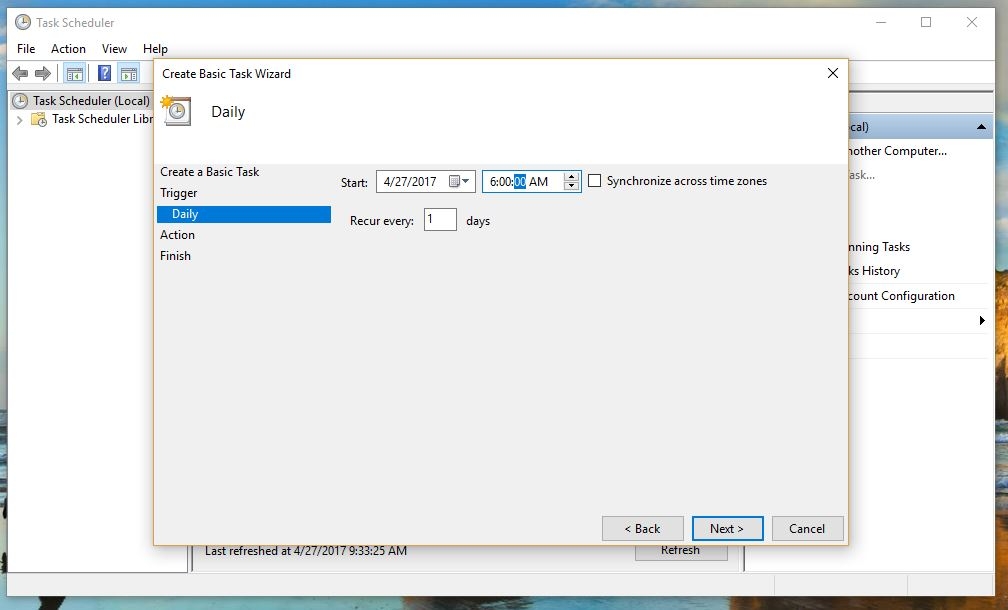Click the 4/27/2017 date text
The height and width of the screenshot is (610, 1008).
[x=410, y=182]
